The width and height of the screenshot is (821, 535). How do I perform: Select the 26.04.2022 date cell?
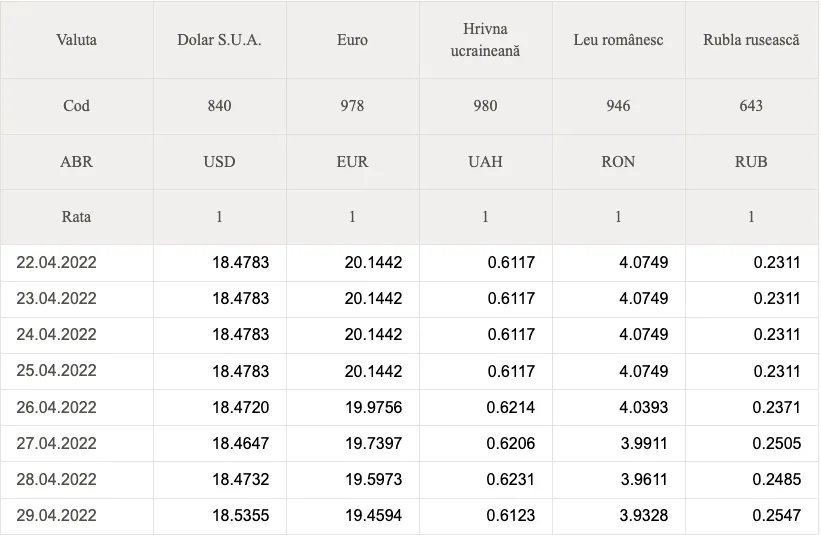[76, 407]
